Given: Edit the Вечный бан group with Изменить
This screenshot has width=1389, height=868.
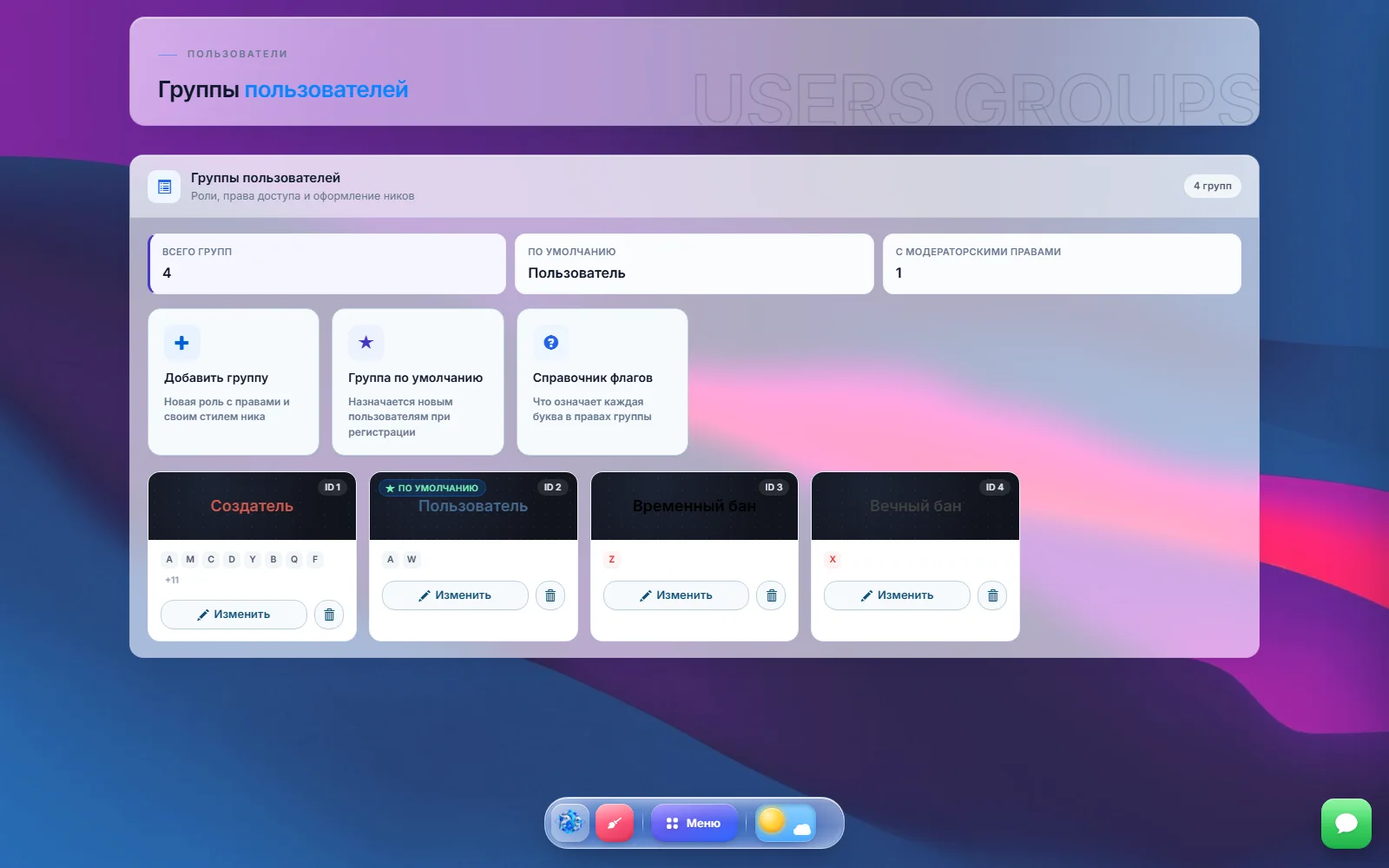Looking at the screenshot, I should 897,595.
